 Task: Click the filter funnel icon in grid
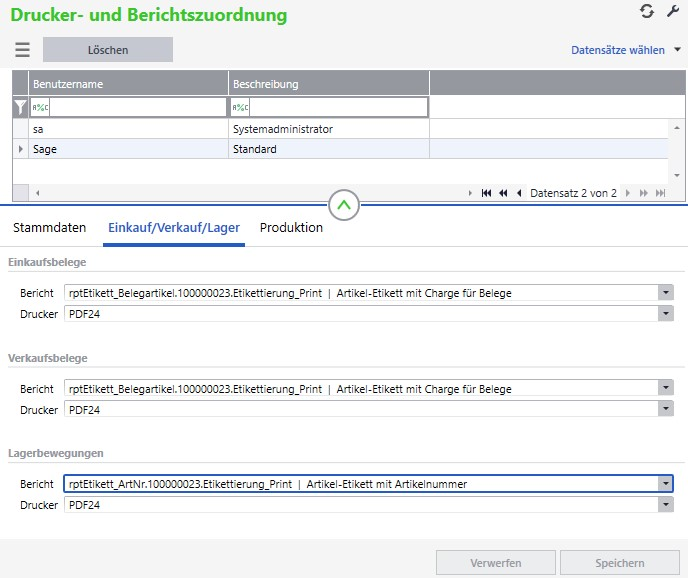[x=20, y=107]
